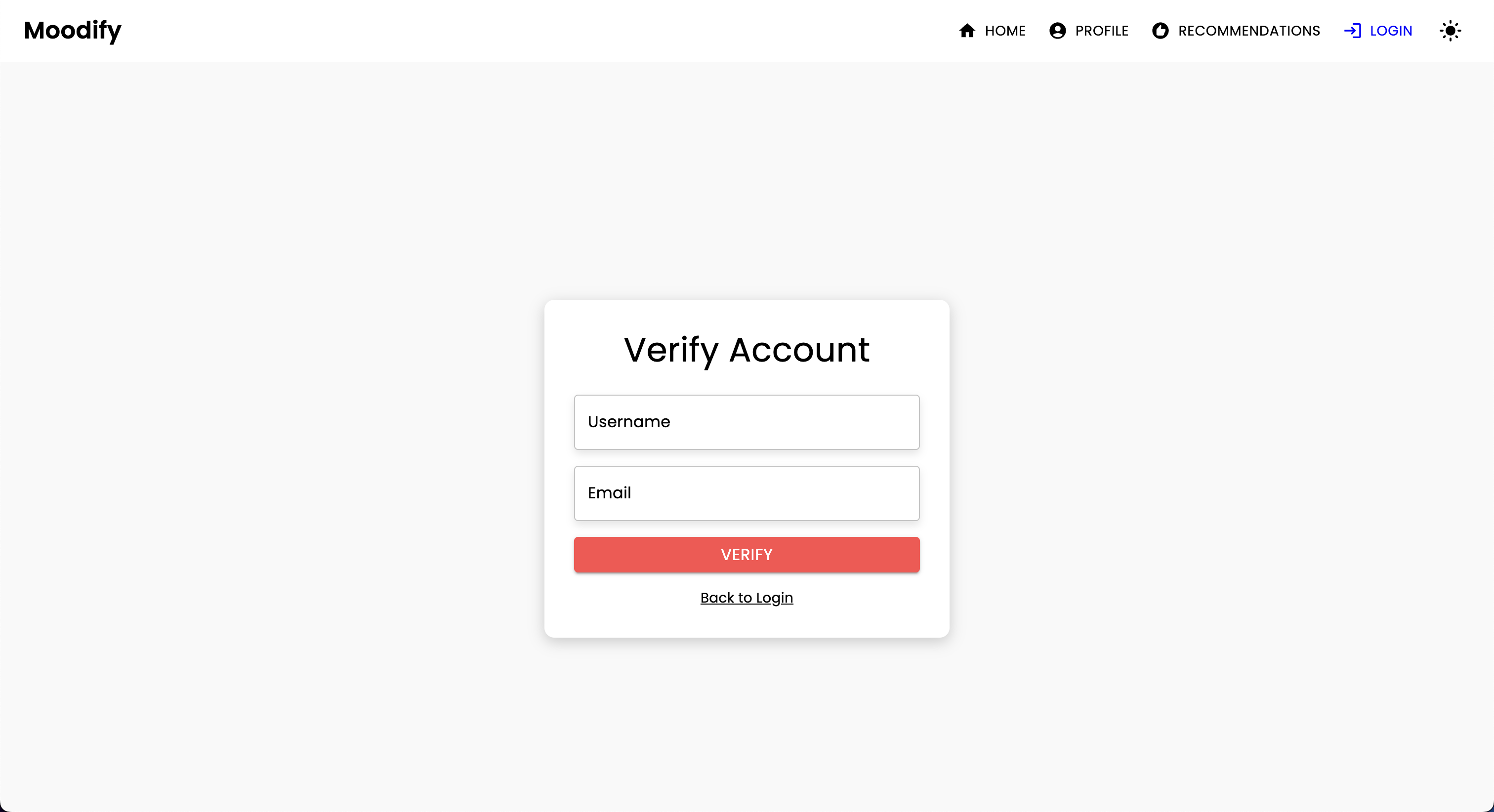
Task: Focus the Email input field
Action: [x=747, y=493]
